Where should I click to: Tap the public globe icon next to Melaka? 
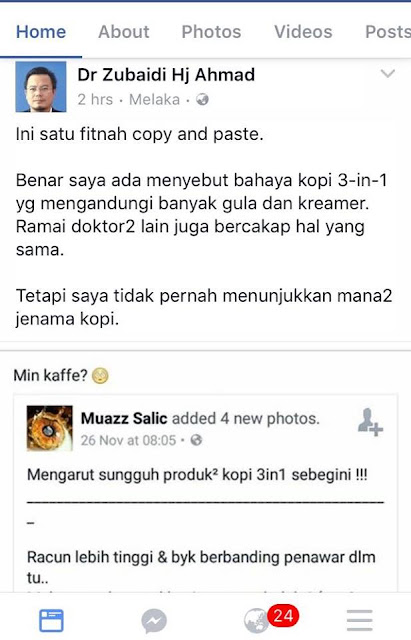tap(202, 99)
